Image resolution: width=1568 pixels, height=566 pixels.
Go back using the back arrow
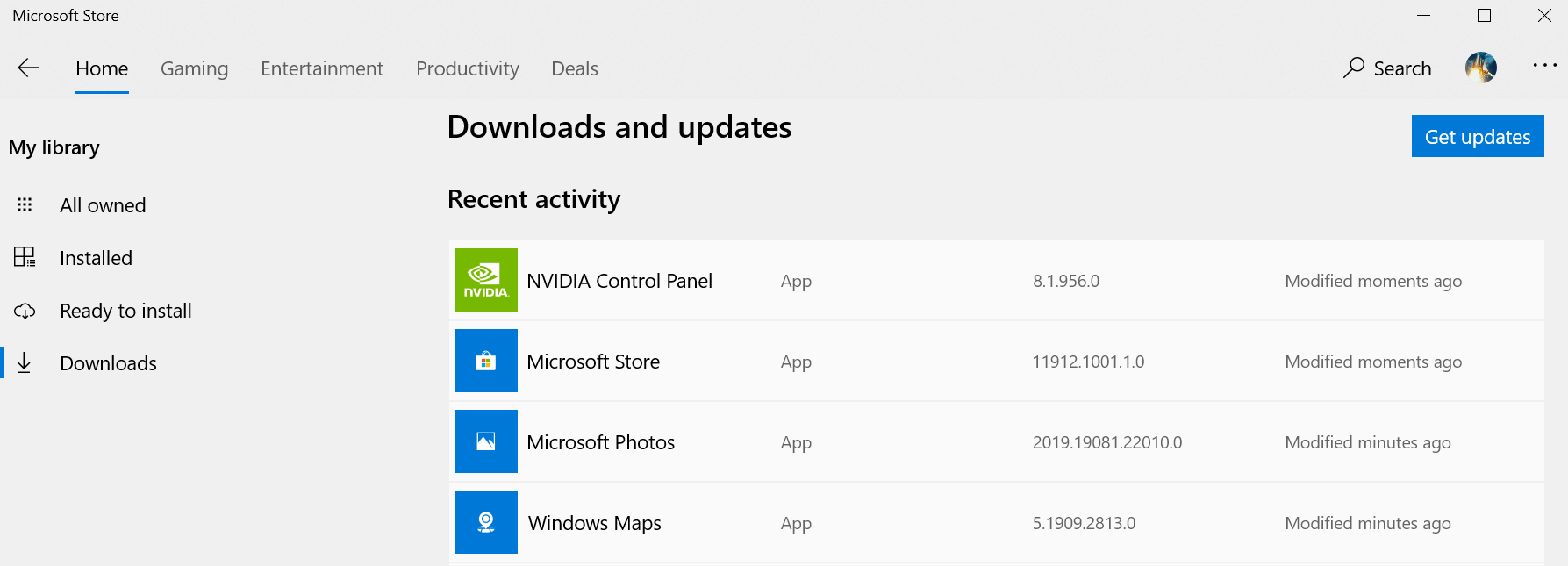28,68
